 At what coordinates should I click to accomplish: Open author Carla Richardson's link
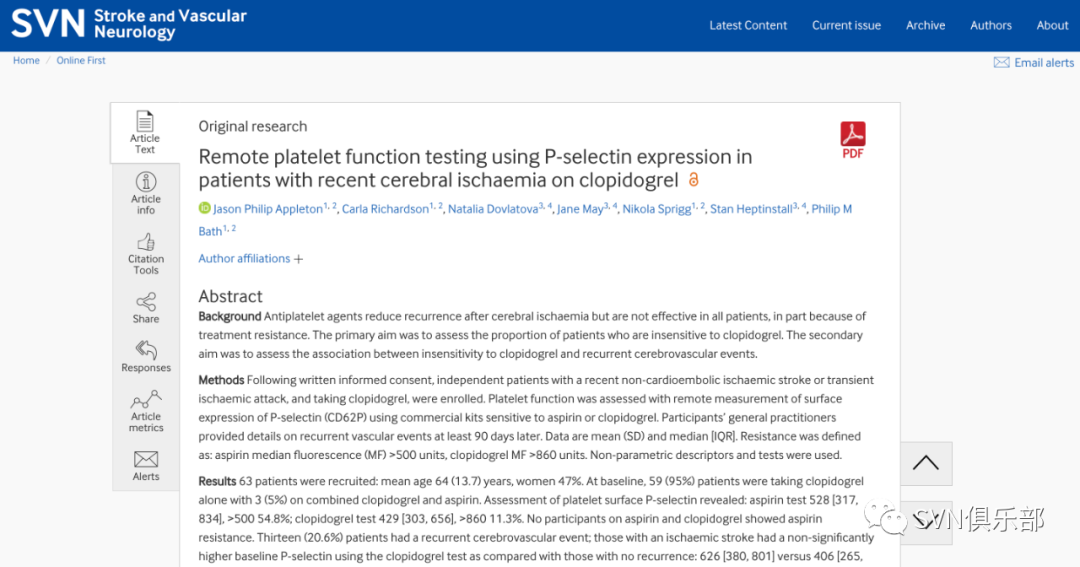click(385, 209)
